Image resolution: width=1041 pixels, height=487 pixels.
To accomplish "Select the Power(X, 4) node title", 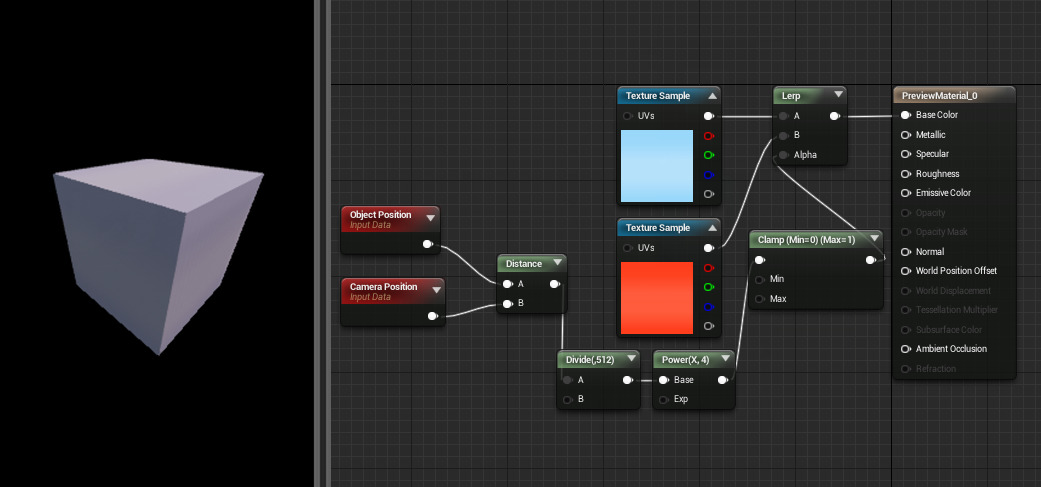I will pos(686,359).
